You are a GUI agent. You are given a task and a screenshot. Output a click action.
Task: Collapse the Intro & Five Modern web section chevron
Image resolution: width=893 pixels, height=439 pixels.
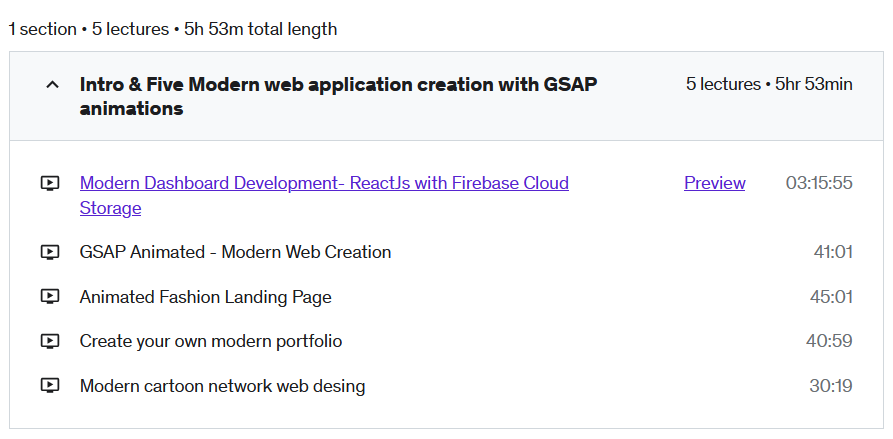[x=52, y=85]
